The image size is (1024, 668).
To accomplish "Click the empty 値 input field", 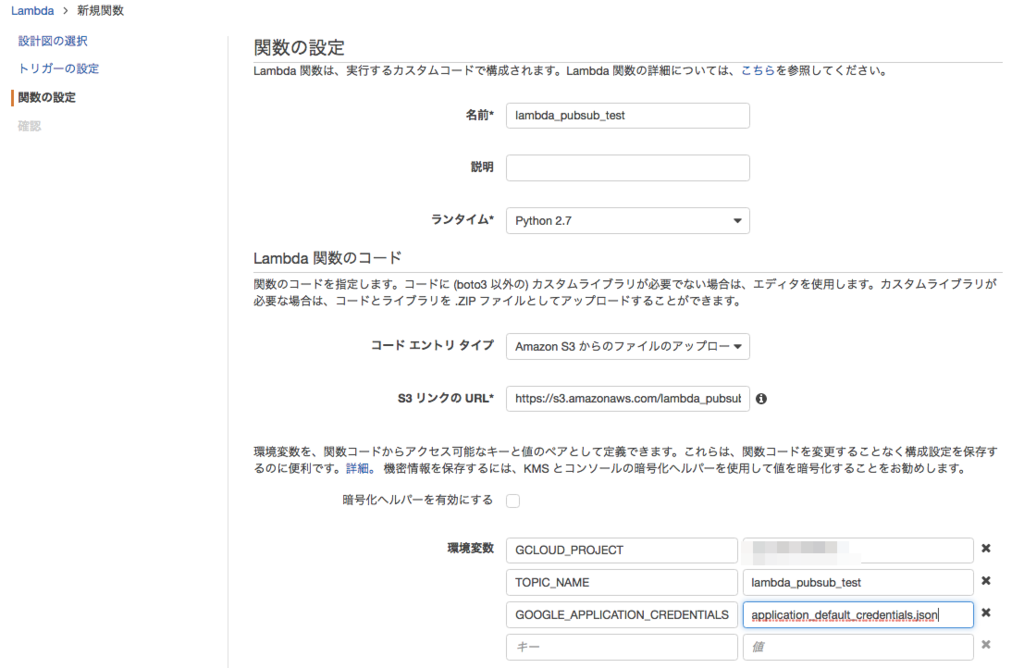I will click(858, 647).
